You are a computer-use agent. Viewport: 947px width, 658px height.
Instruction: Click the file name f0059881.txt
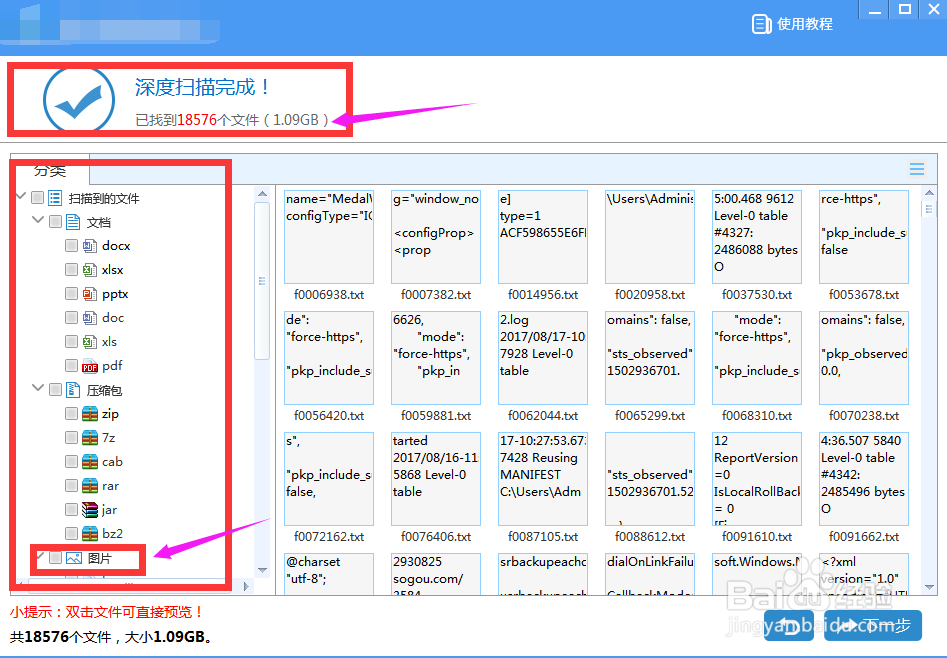pos(436,416)
